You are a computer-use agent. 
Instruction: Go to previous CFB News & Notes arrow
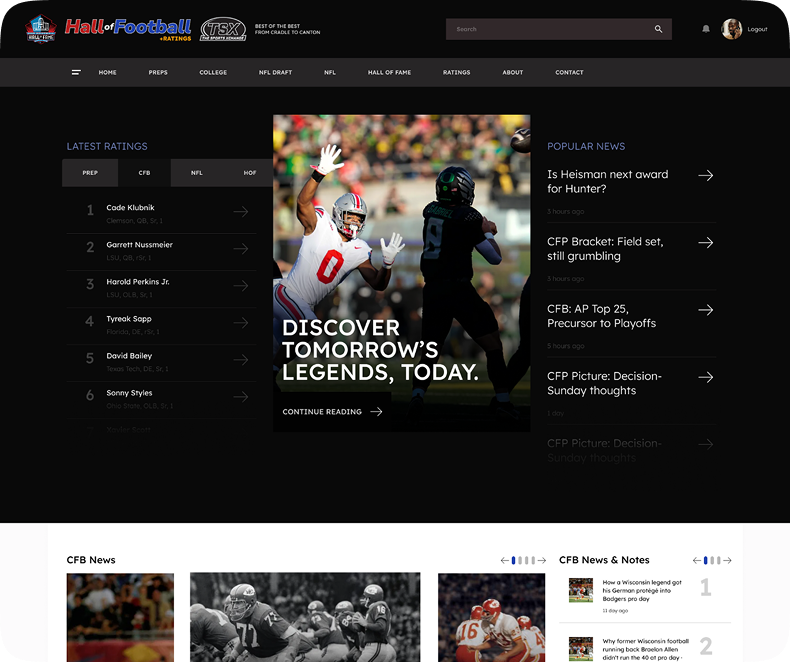coord(697,560)
